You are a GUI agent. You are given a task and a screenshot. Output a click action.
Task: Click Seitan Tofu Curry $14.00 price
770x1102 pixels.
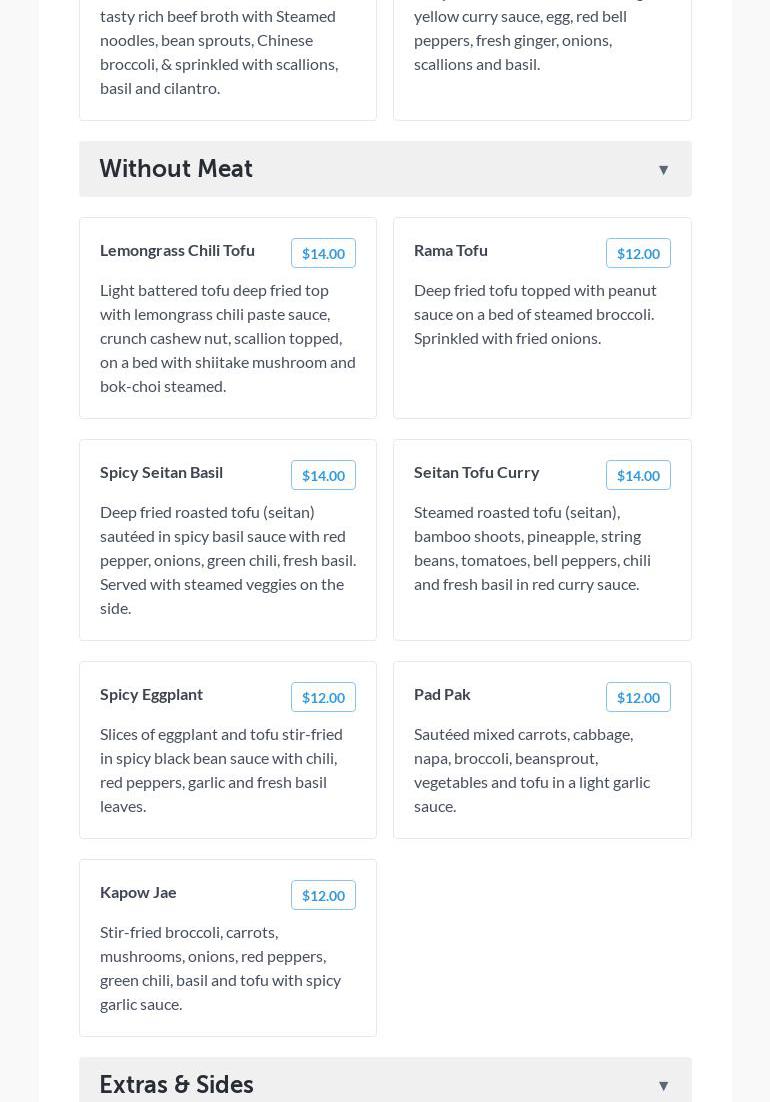(x=638, y=476)
